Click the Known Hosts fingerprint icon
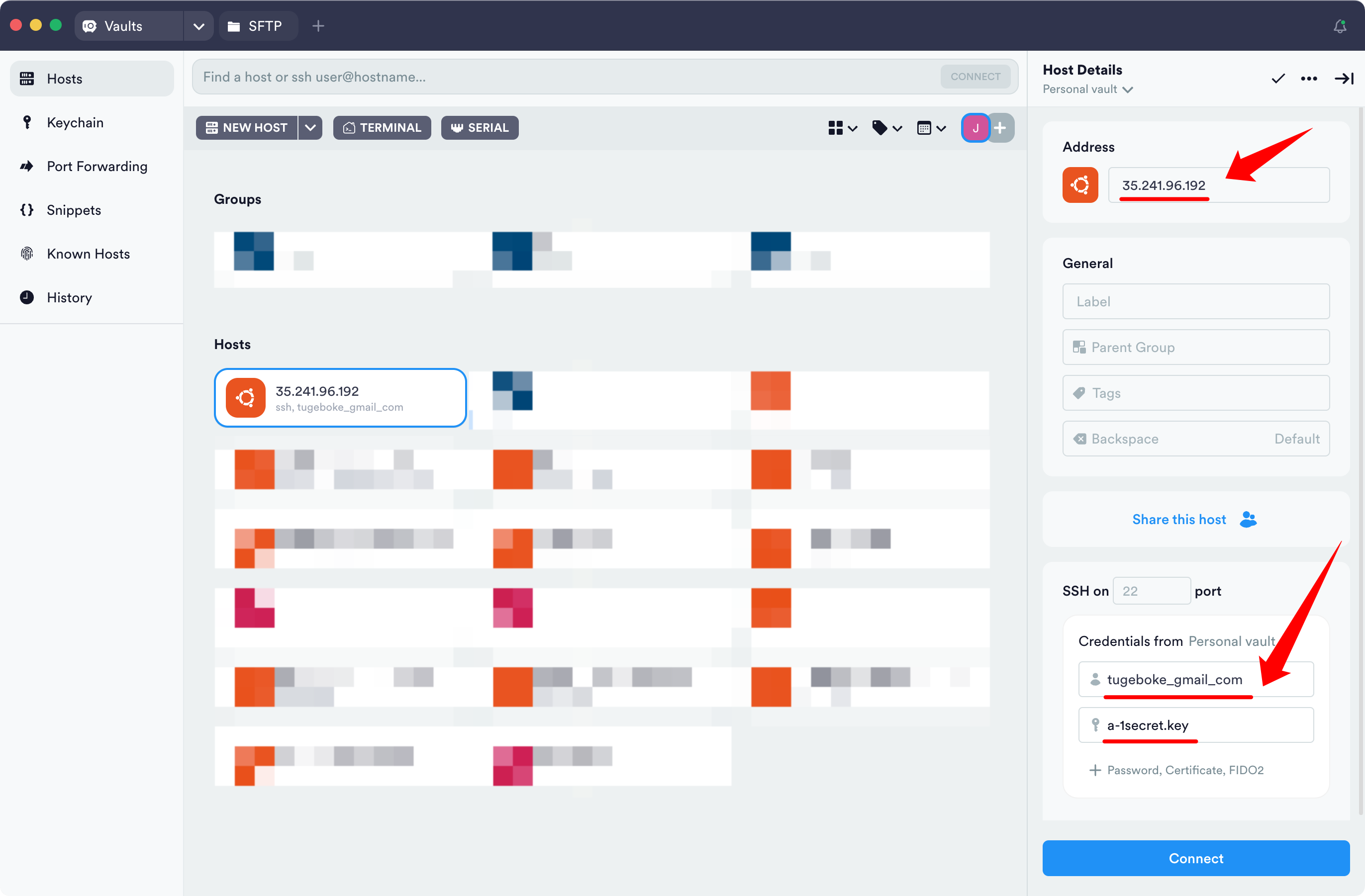This screenshot has width=1365, height=896. click(x=27, y=254)
